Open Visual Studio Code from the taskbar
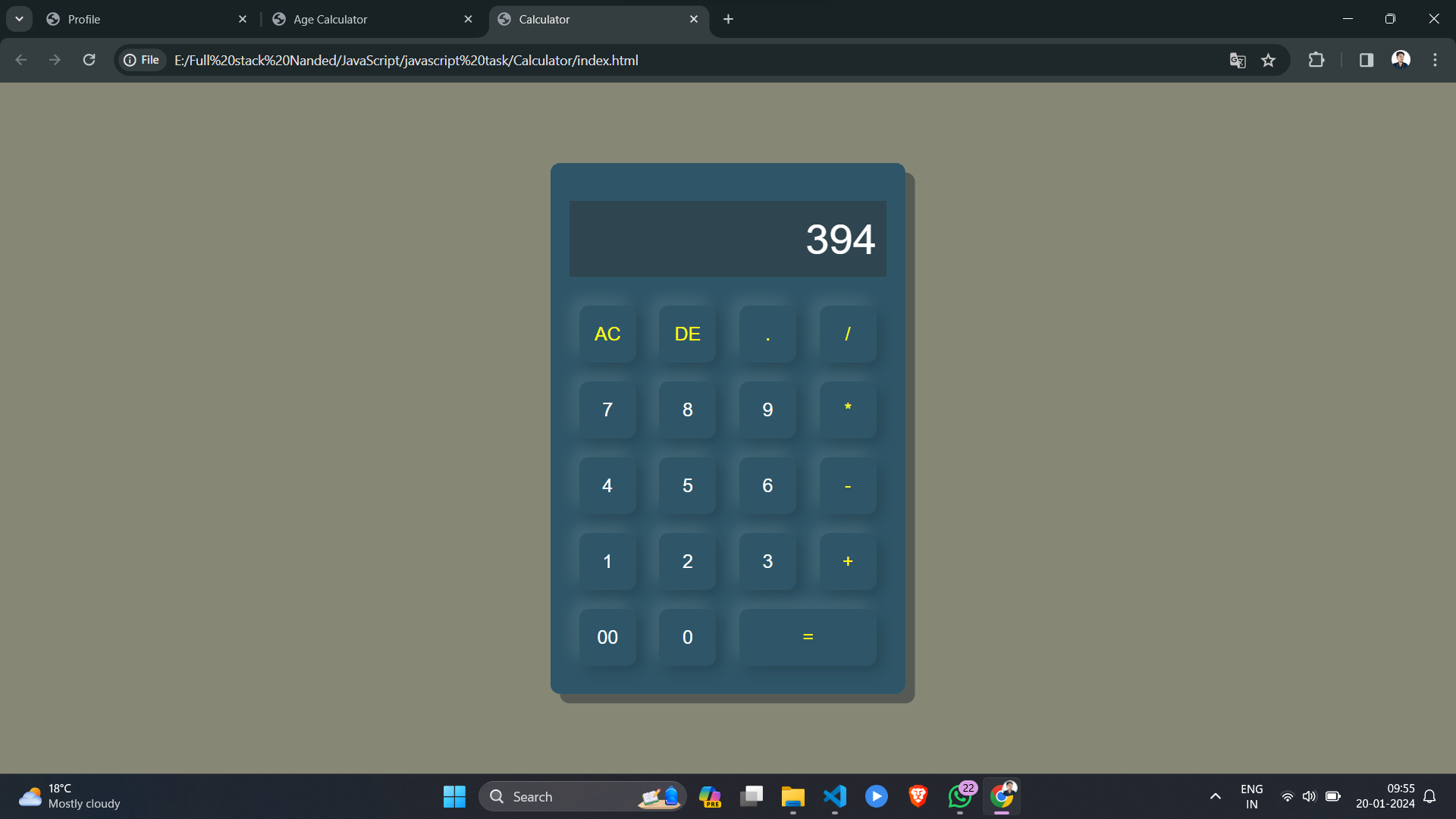The width and height of the screenshot is (1456, 819). click(x=834, y=796)
